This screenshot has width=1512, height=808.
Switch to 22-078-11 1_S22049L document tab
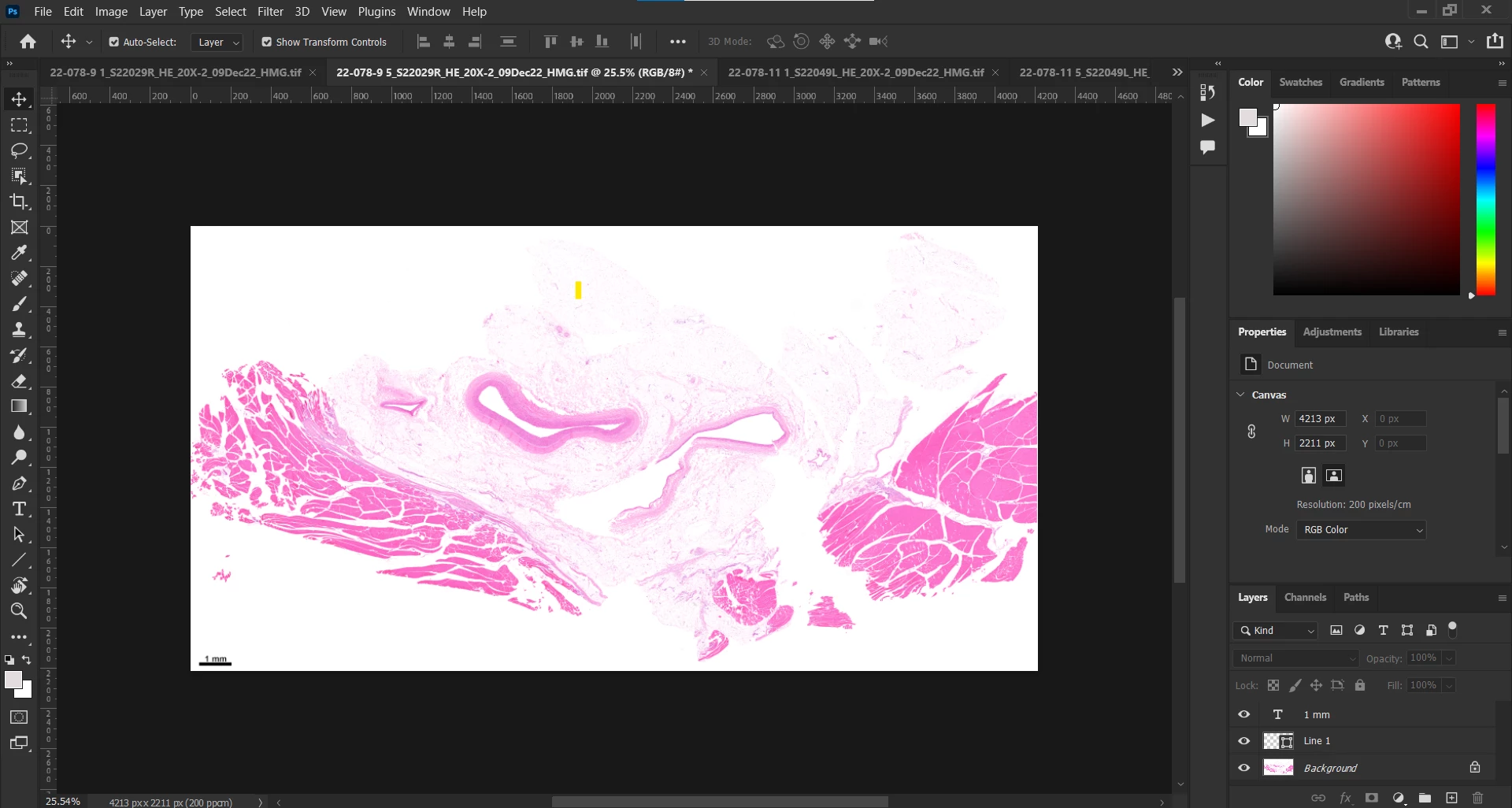[856, 72]
